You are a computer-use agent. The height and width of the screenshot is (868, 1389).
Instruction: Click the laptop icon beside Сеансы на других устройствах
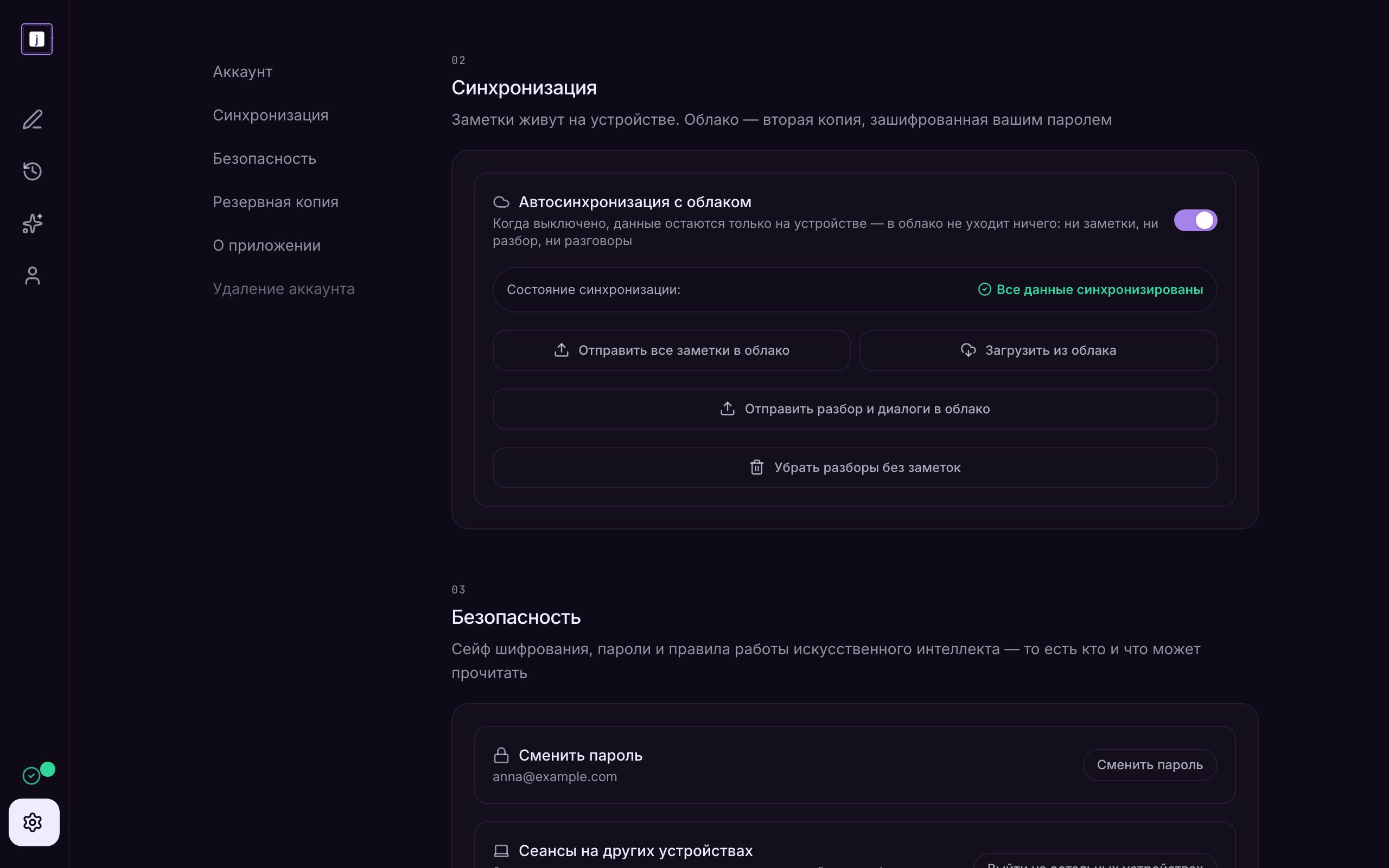tap(501, 851)
